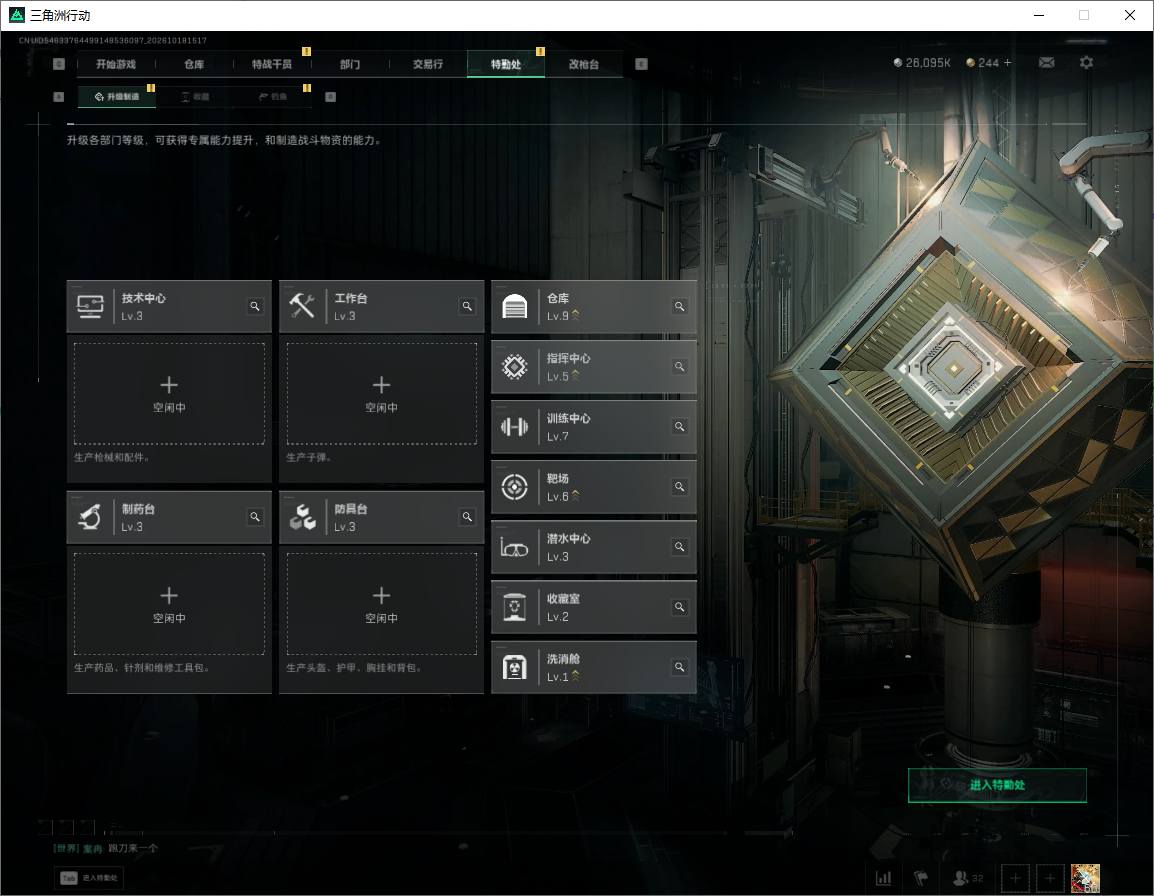Open the mail envelope icon
Viewport: 1154px width, 896px height.
coord(1046,63)
